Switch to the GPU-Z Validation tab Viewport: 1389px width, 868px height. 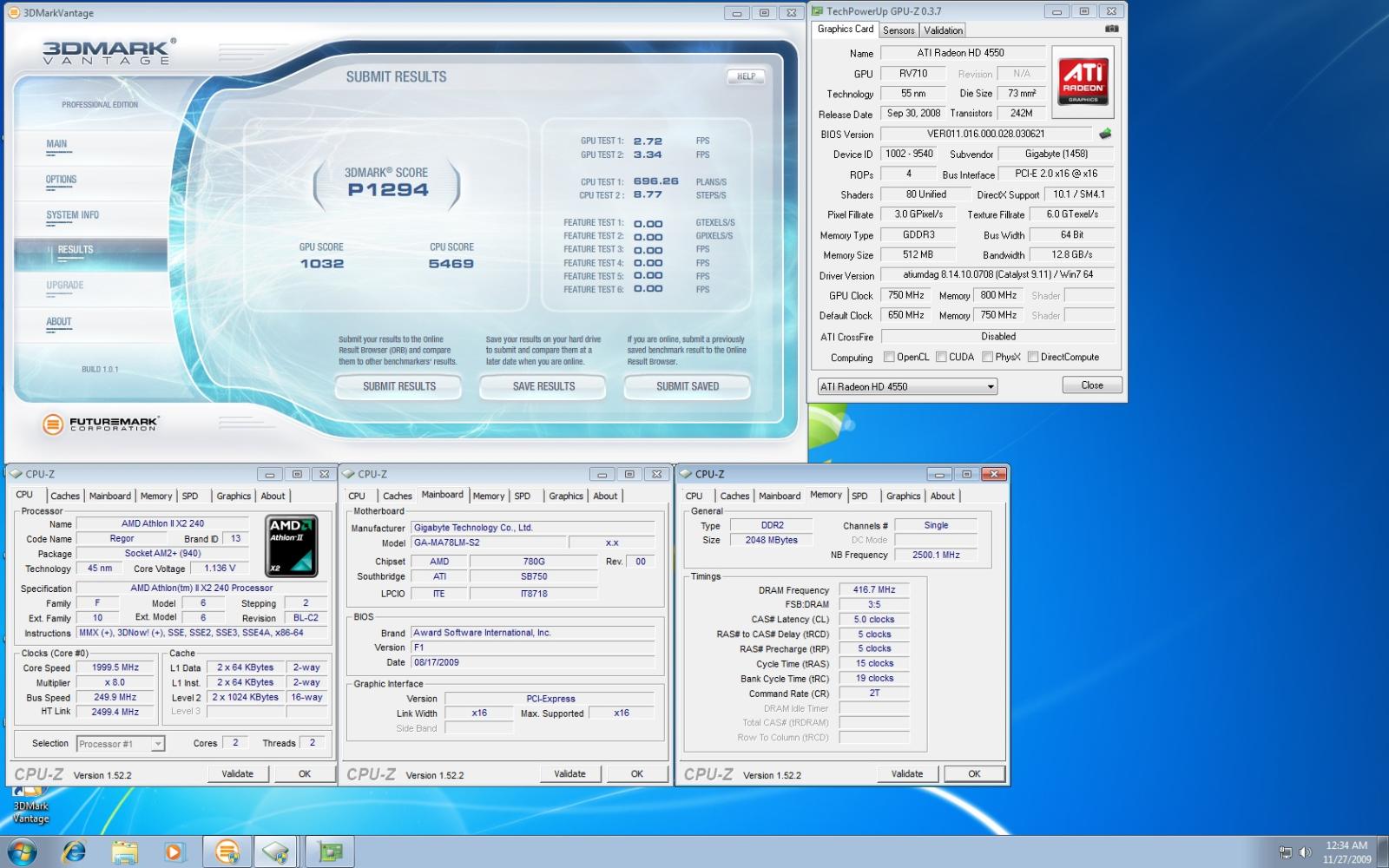point(943,30)
